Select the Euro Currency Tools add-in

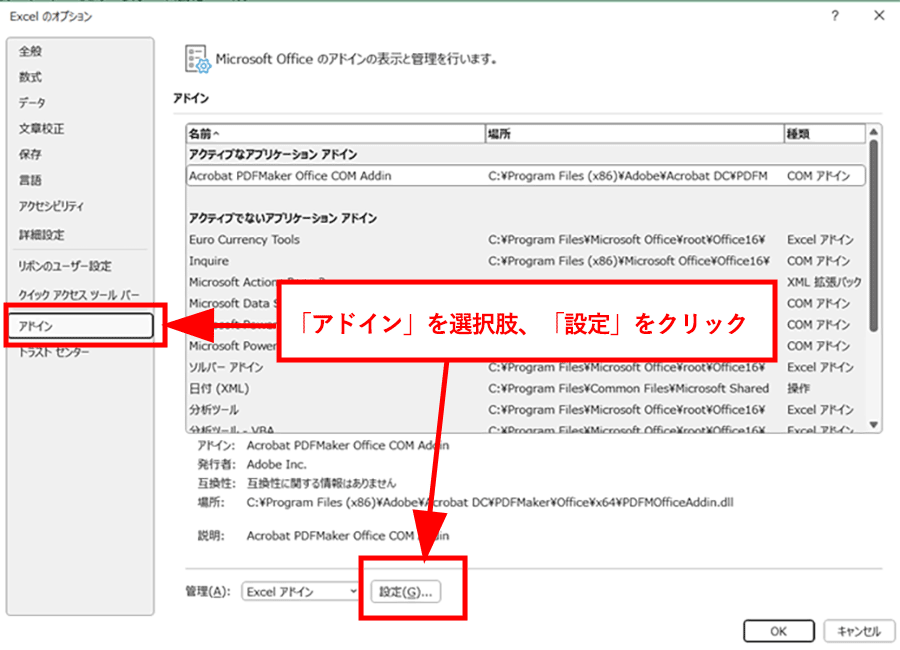point(526,239)
